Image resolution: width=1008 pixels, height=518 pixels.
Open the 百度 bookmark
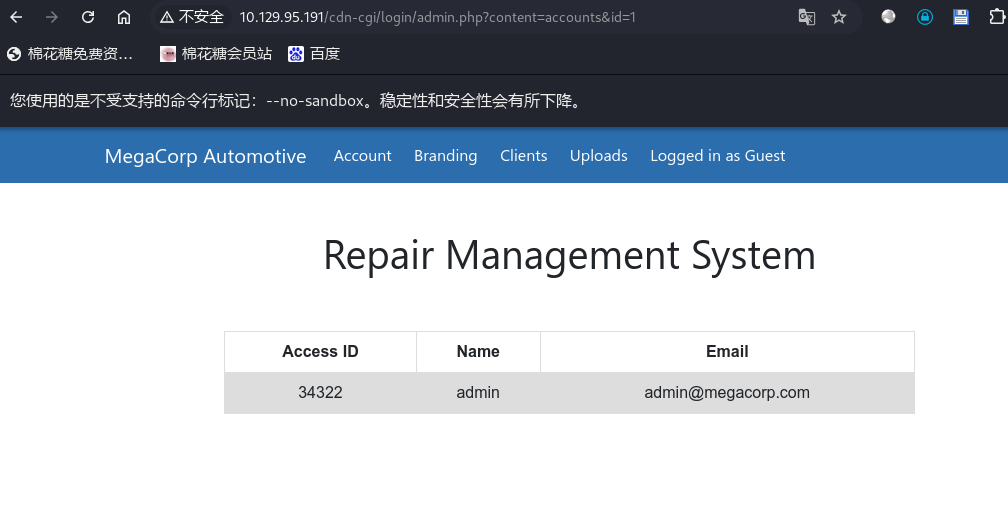click(314, 54)
